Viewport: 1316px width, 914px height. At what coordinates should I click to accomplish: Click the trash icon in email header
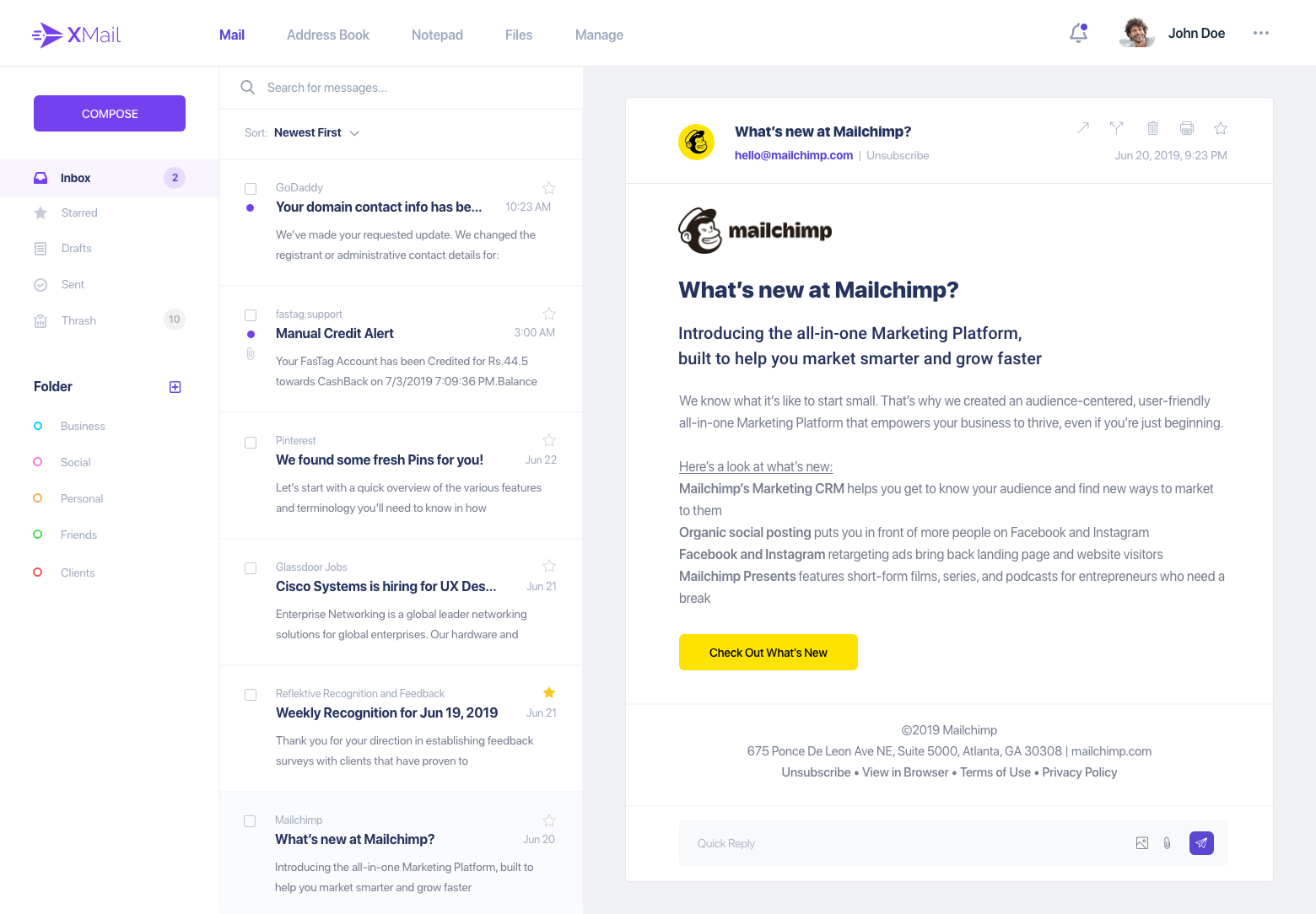(x=1152, y=128)
